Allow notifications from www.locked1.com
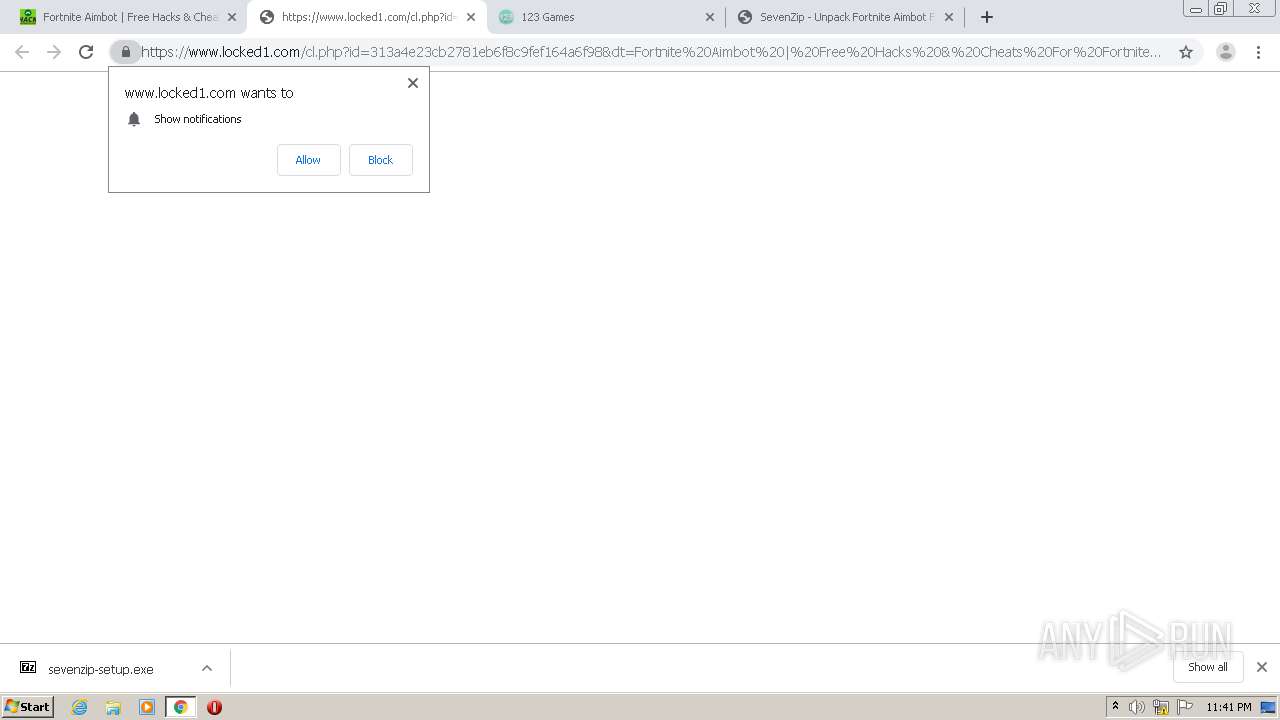The image size is (1280, 720). [x=308, y=160]
